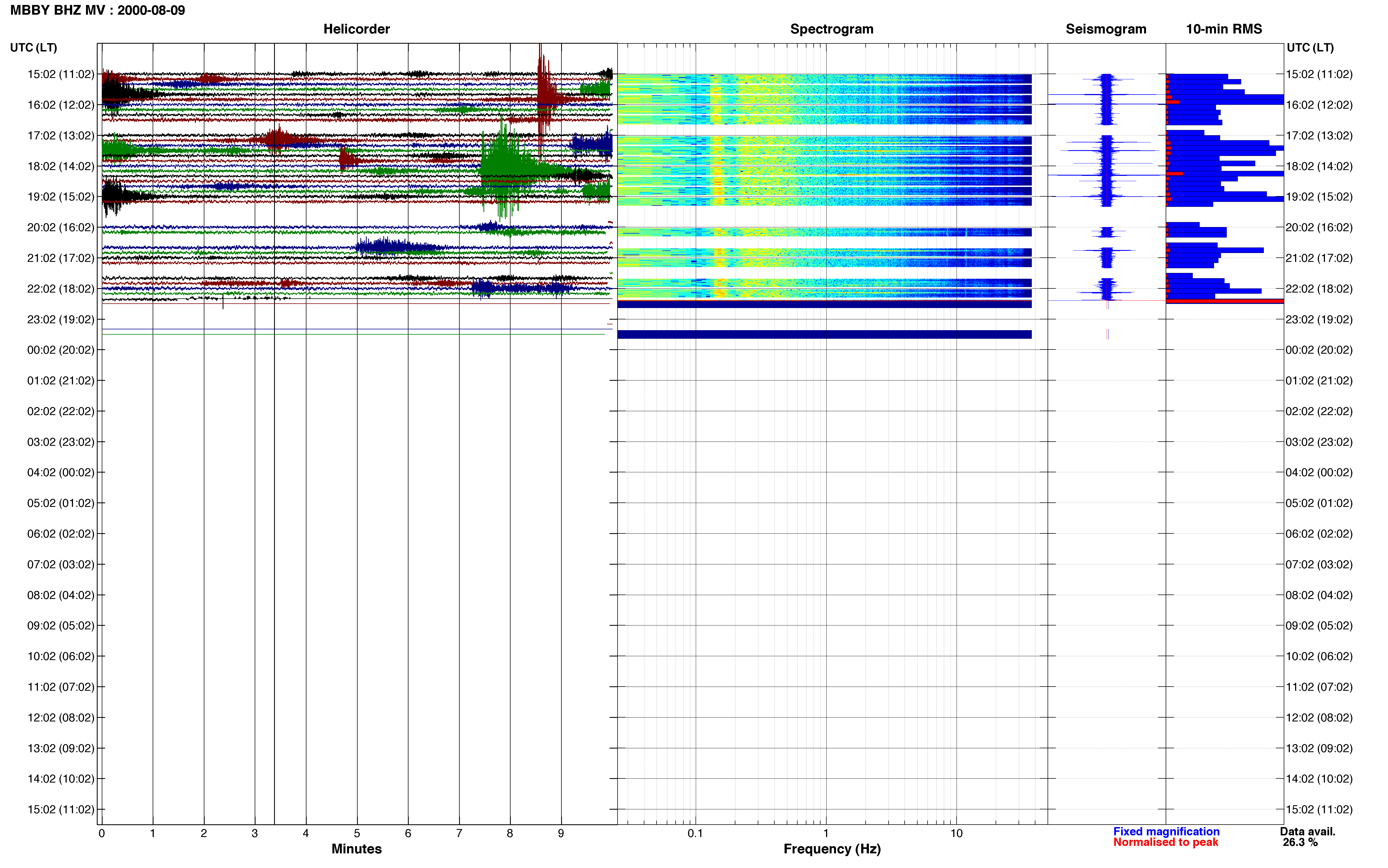
Task: Click the right '13:02 (09:02)' time label
Action: click(x=1319, y=748)
